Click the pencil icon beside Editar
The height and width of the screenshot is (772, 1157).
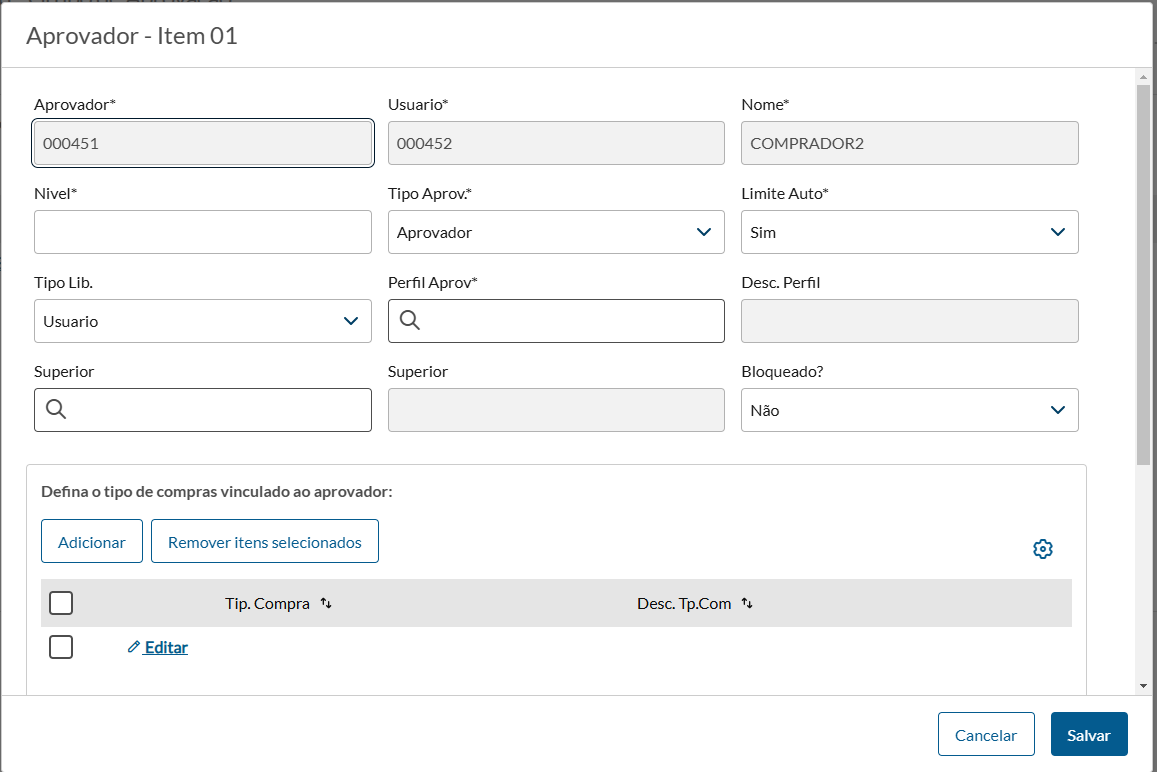[x=134, y=647]
